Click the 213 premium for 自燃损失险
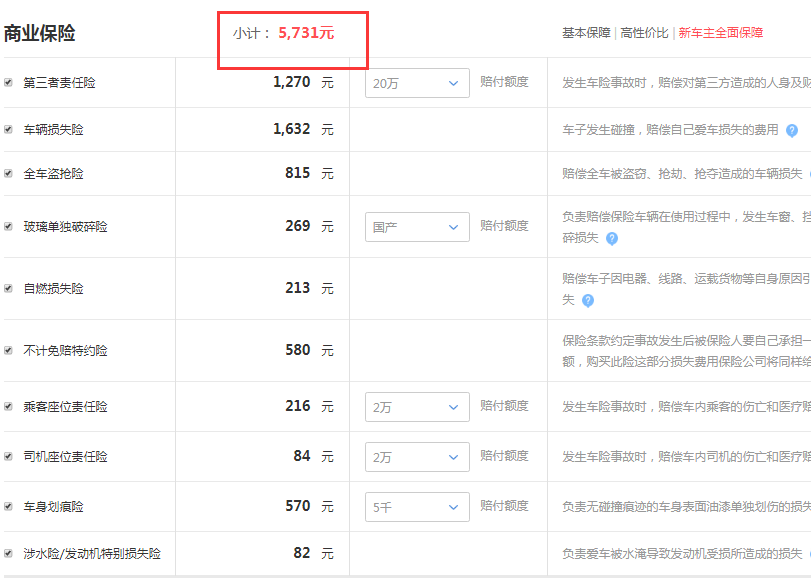Screen dimensions: 811x578 point(297,287)
